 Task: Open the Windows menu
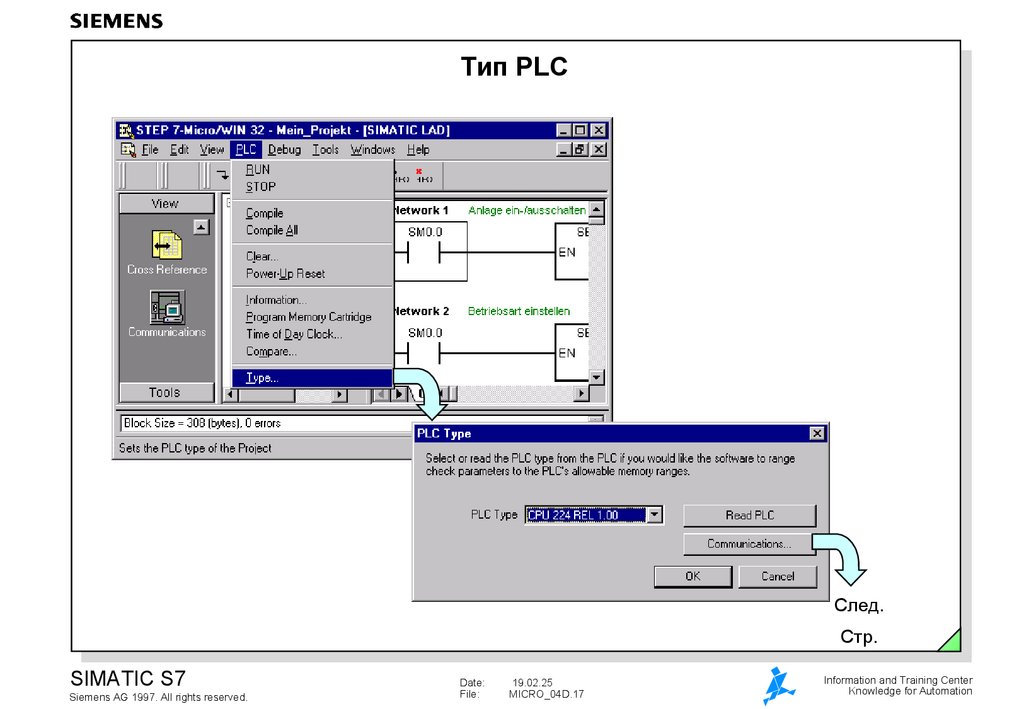point(372,150)
